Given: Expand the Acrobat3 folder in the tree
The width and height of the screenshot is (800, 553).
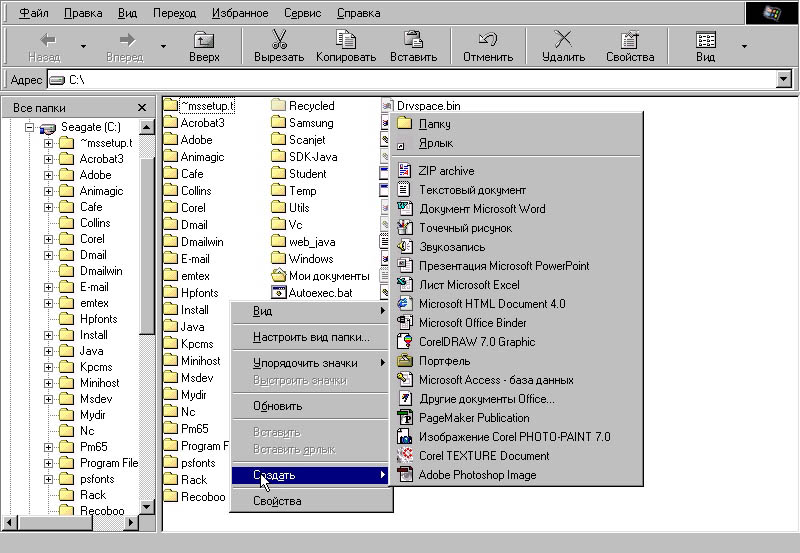Looking at the screenshot, I should point(48,159).
